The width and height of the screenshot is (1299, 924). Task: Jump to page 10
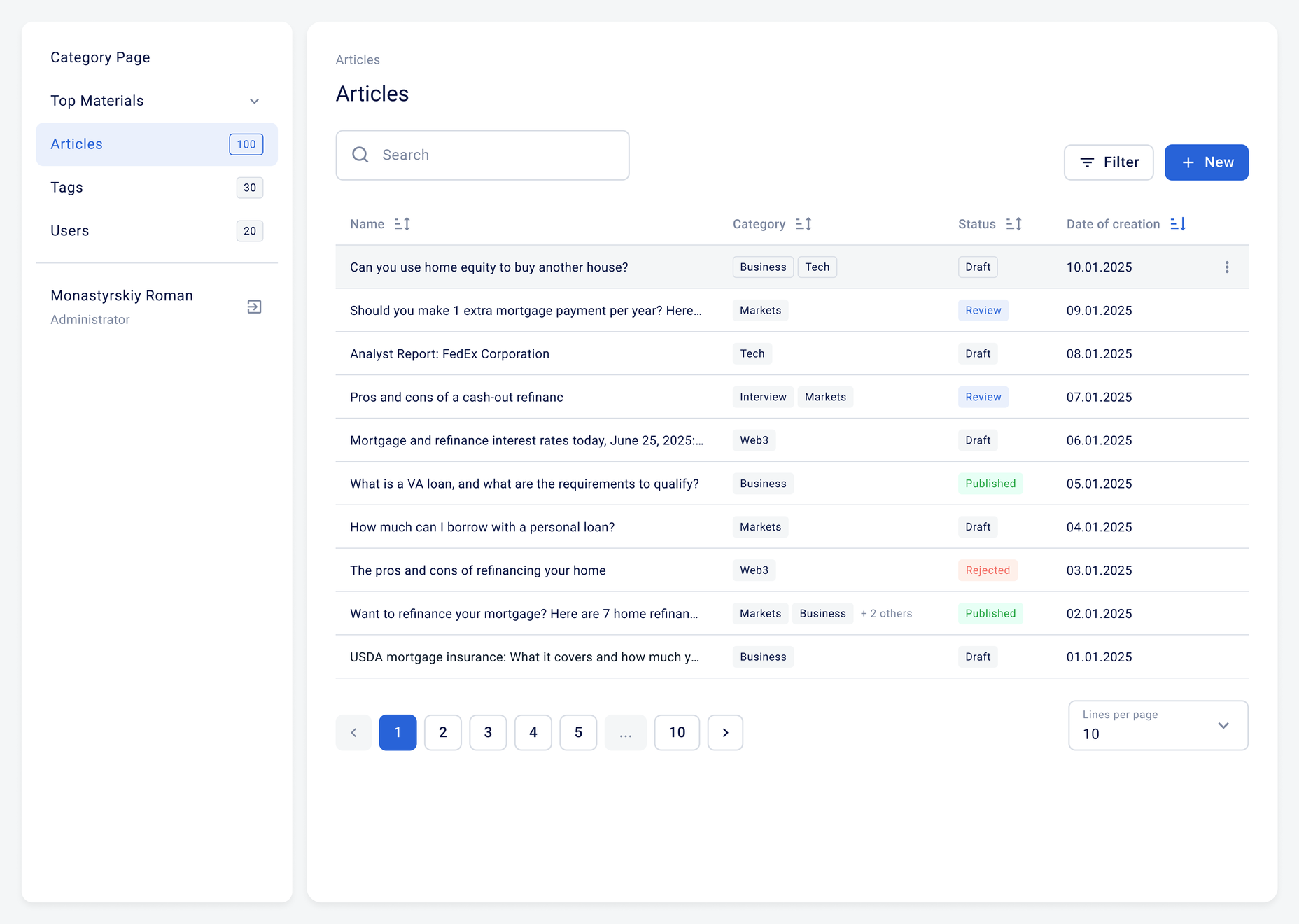[x=677, y=733]
